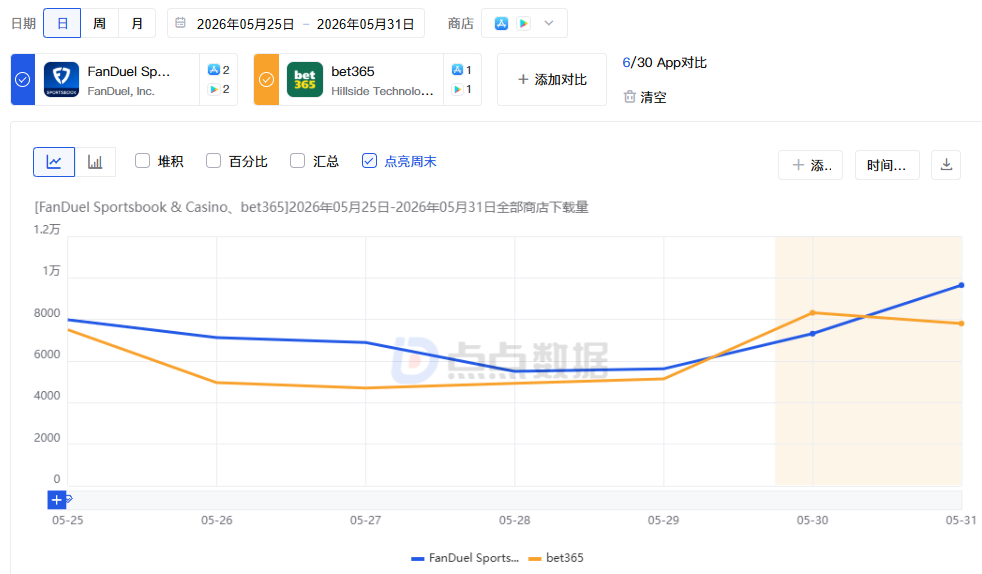Click the FanDuel Sportsbook app icon
The width and height of the screenshot is (982, 574).
pyautogui.click(x=61, y=79)
